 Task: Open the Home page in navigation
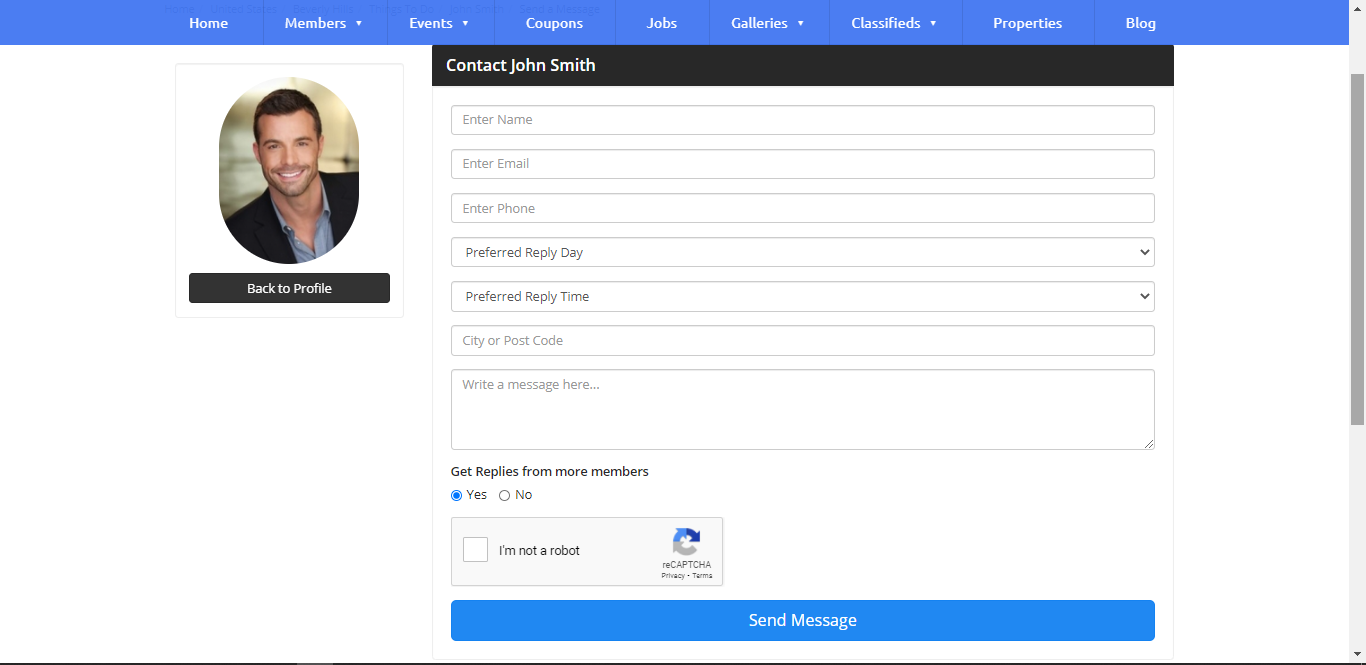point(208,23)
